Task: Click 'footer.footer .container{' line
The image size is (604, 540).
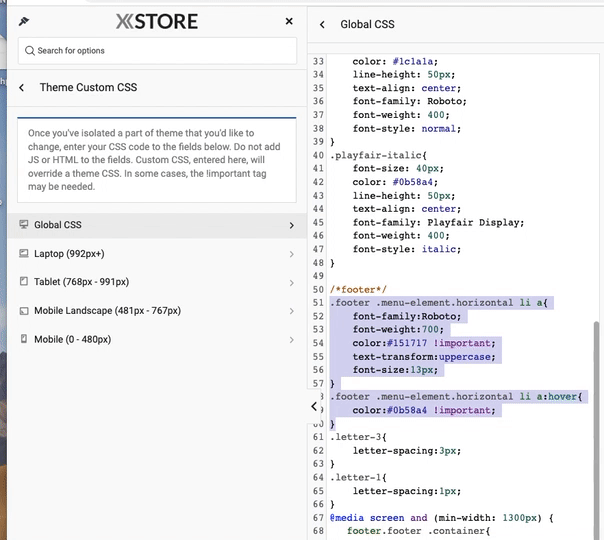Action: click(x=418, y=531)
